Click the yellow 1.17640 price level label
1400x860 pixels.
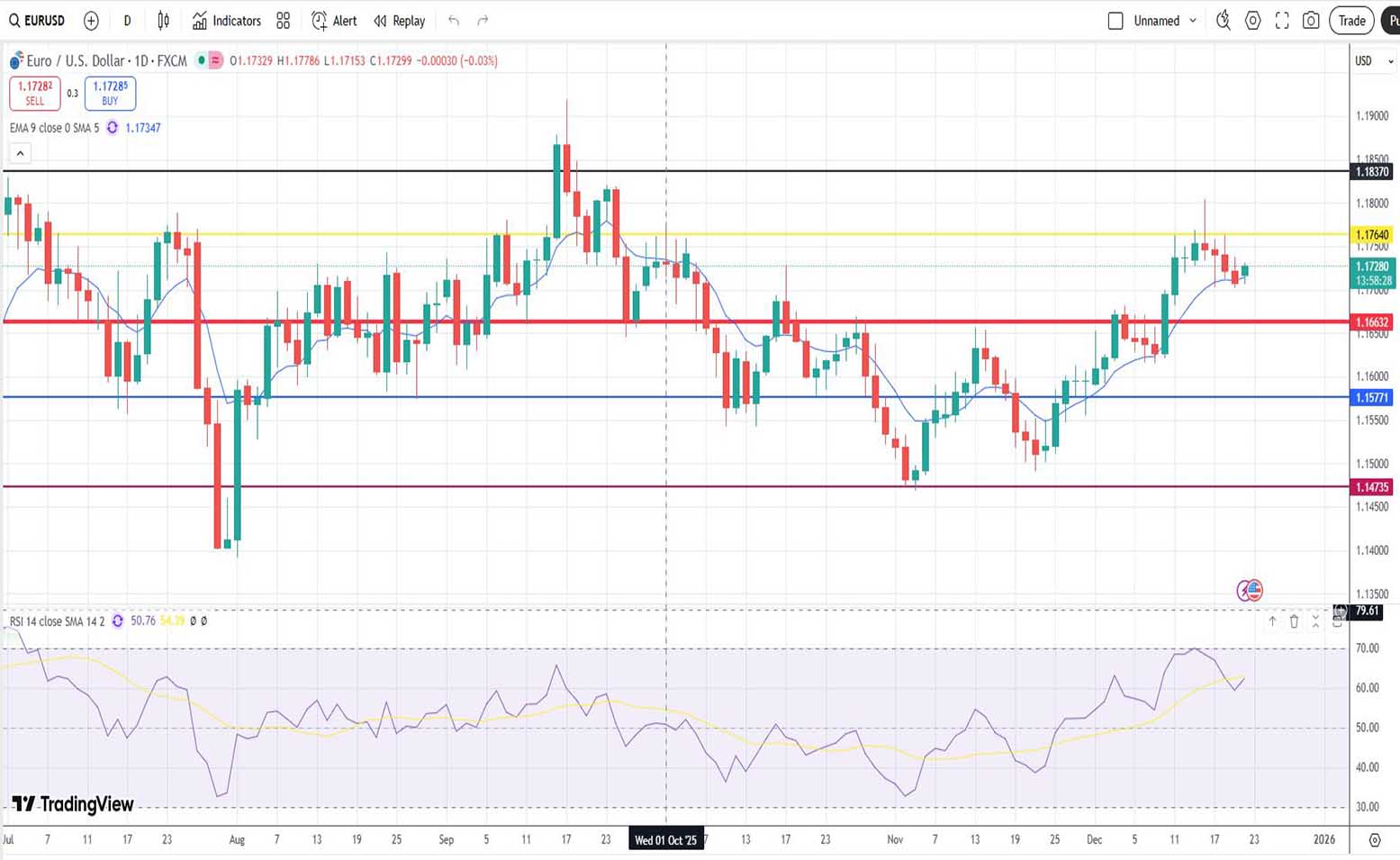point(1372,235)
